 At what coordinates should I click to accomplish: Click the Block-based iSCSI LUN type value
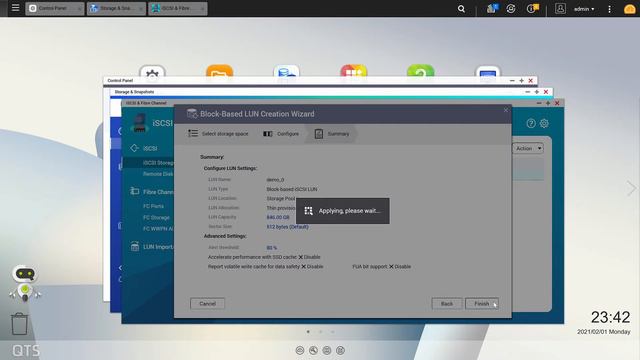[292, 189]
